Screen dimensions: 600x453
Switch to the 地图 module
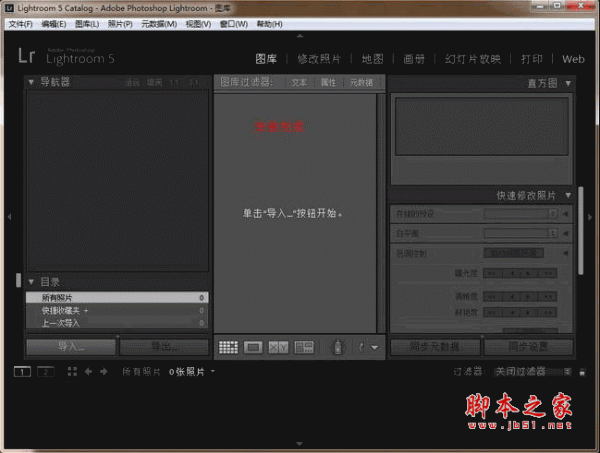[x=372, y=59]
